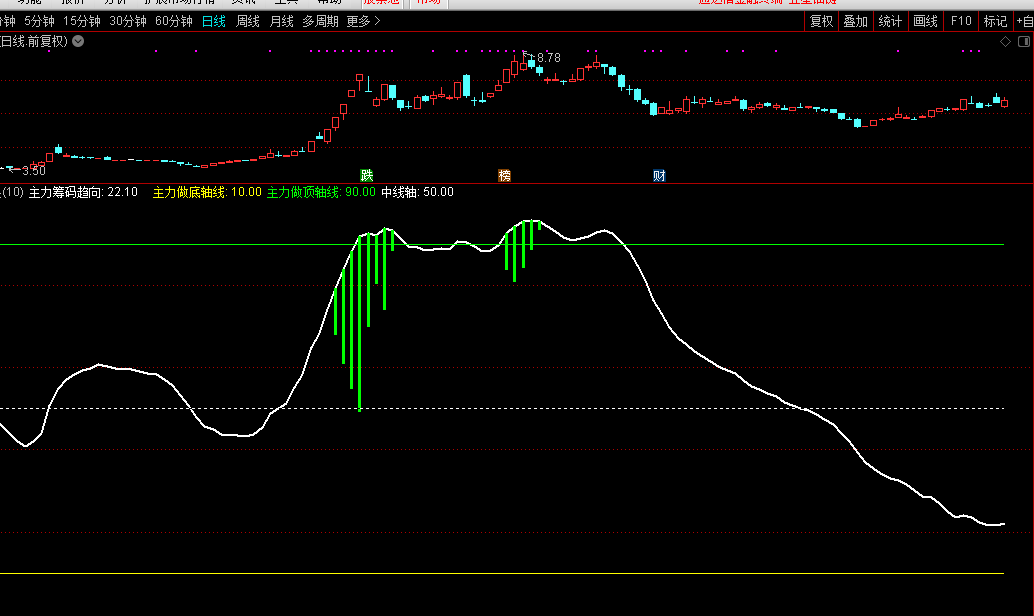Select the 60分钟 period tab
Screen dimensions: 1034x616
(x=174, y=21)
